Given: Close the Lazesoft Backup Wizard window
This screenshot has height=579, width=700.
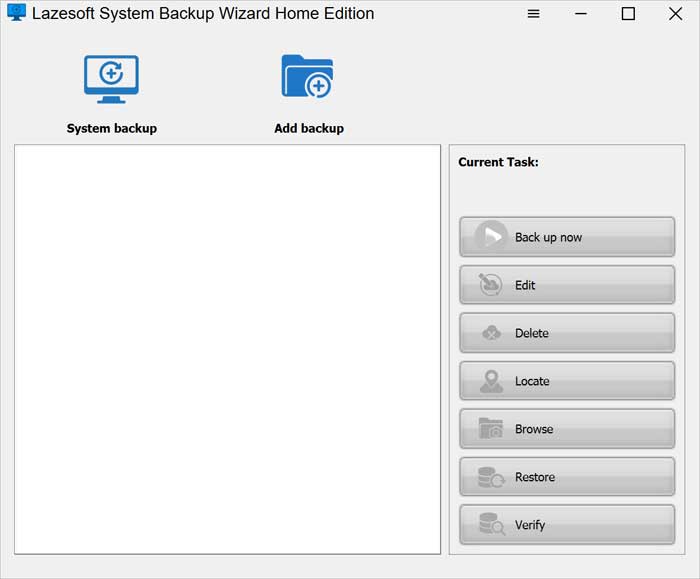Looking at the screenshot, I should [675, 14].
